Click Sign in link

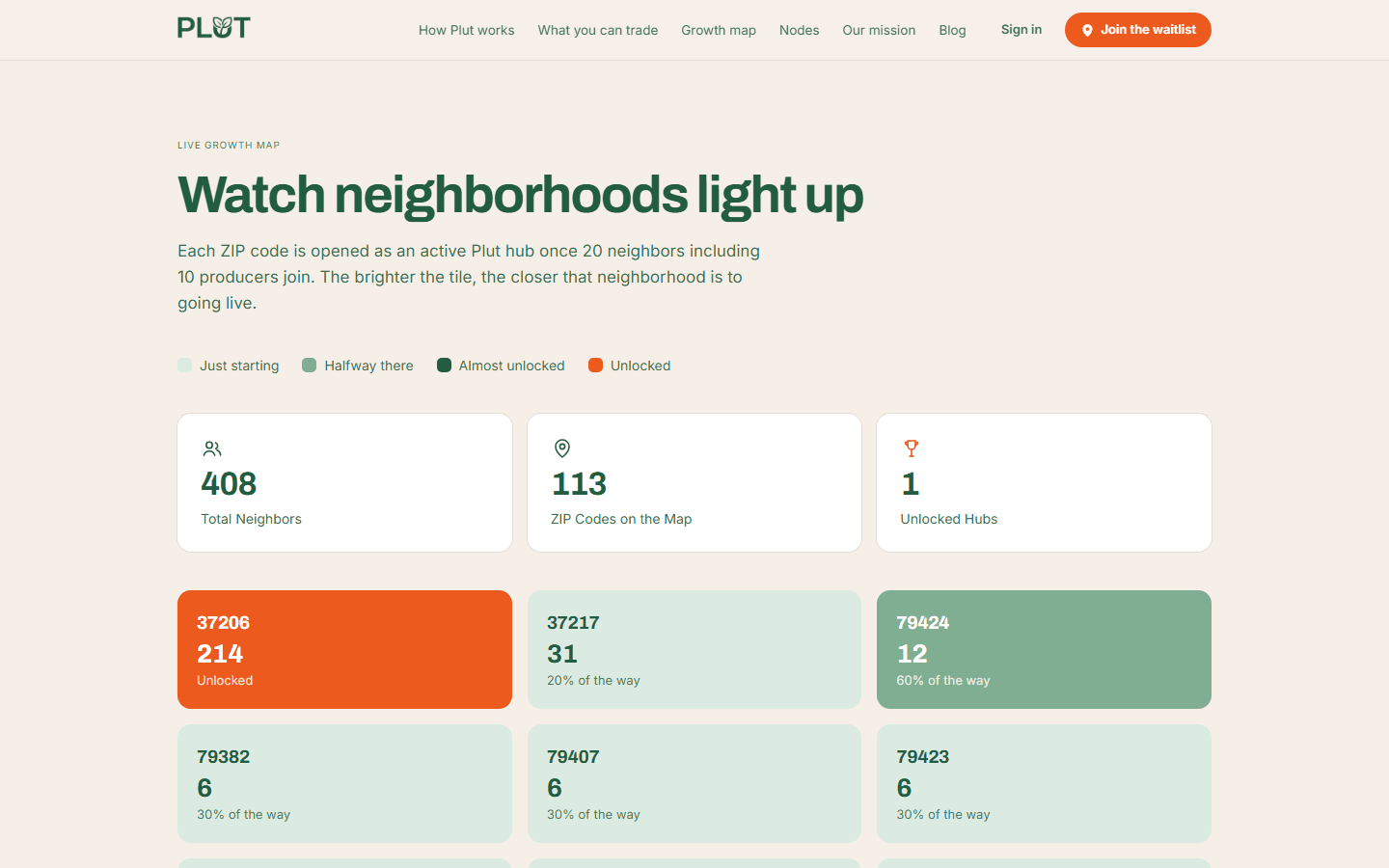click(x=1021, y=30)
